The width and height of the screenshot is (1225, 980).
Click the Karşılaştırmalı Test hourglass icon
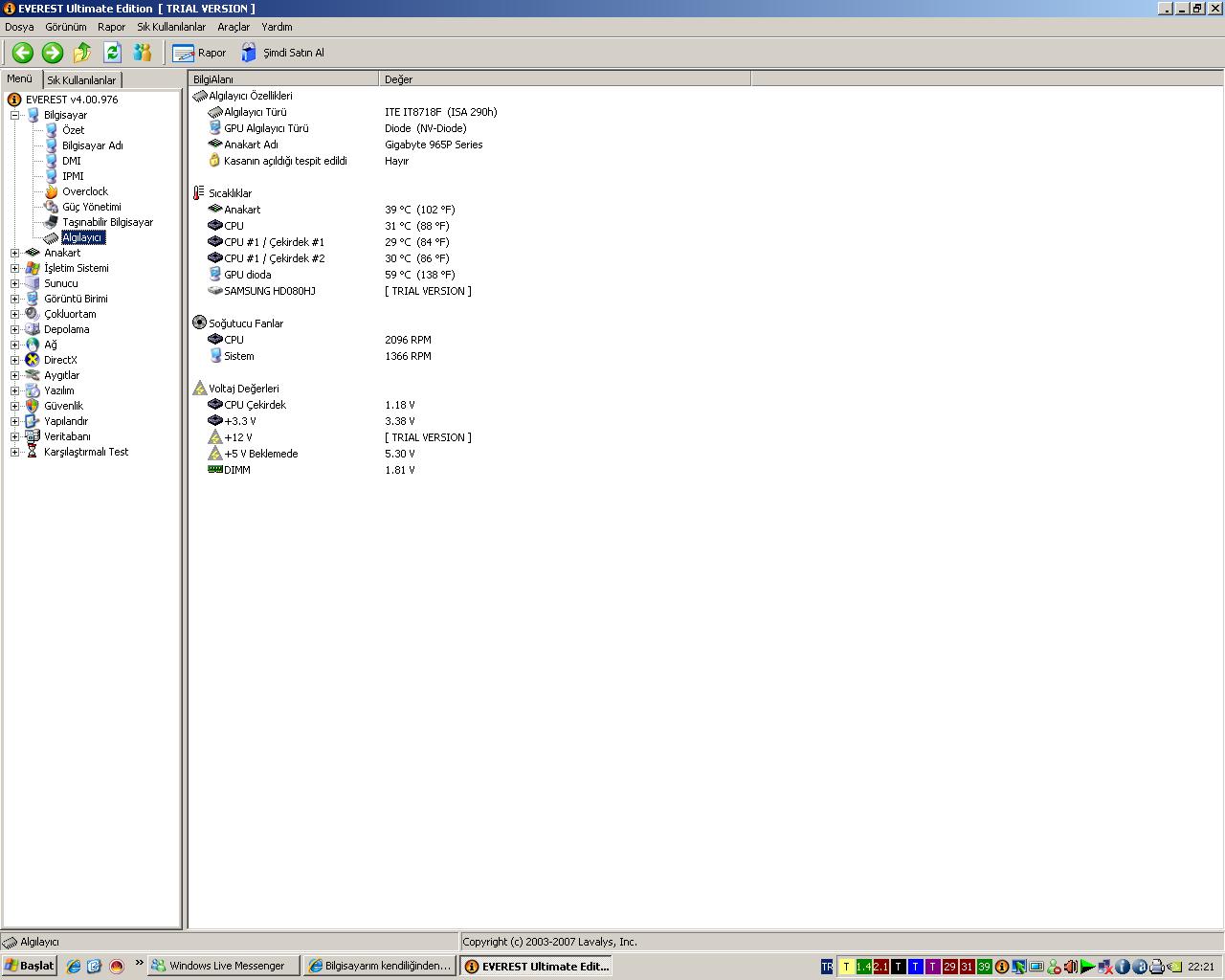33,452
